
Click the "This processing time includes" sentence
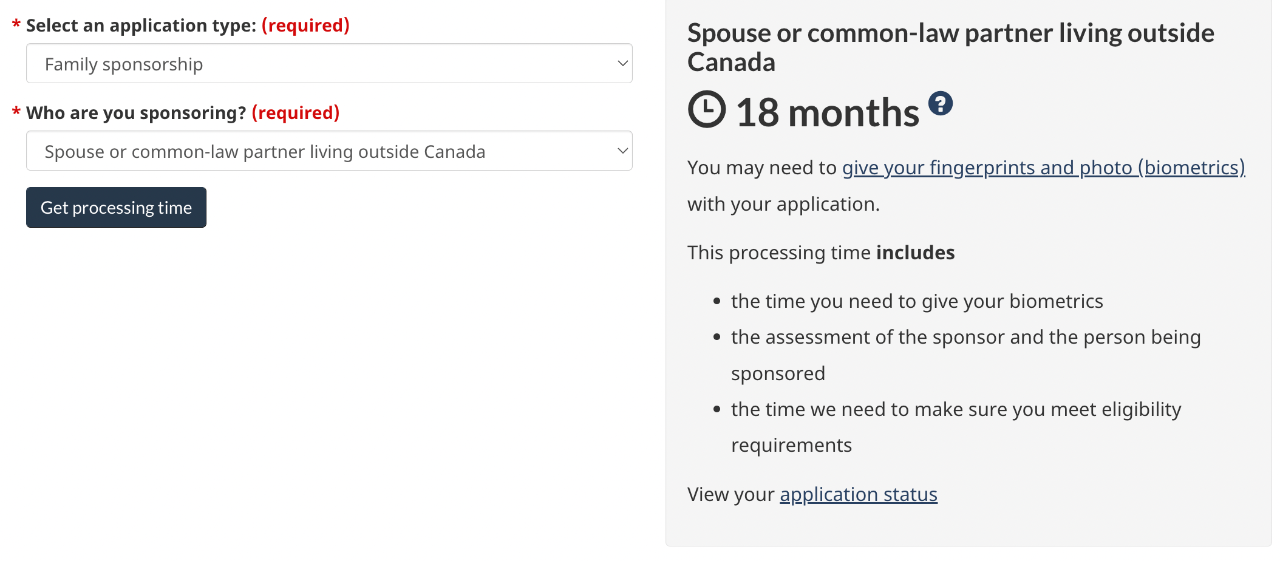[x=821, y=253]
